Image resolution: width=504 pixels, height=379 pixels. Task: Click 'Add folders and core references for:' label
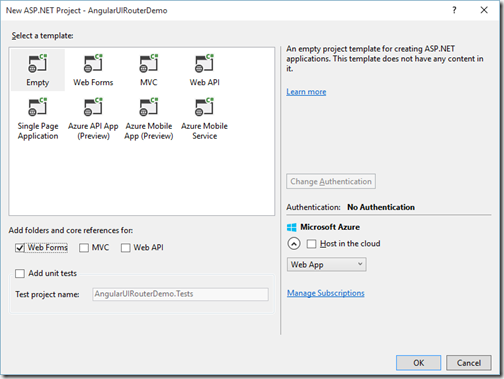point(71,230)
